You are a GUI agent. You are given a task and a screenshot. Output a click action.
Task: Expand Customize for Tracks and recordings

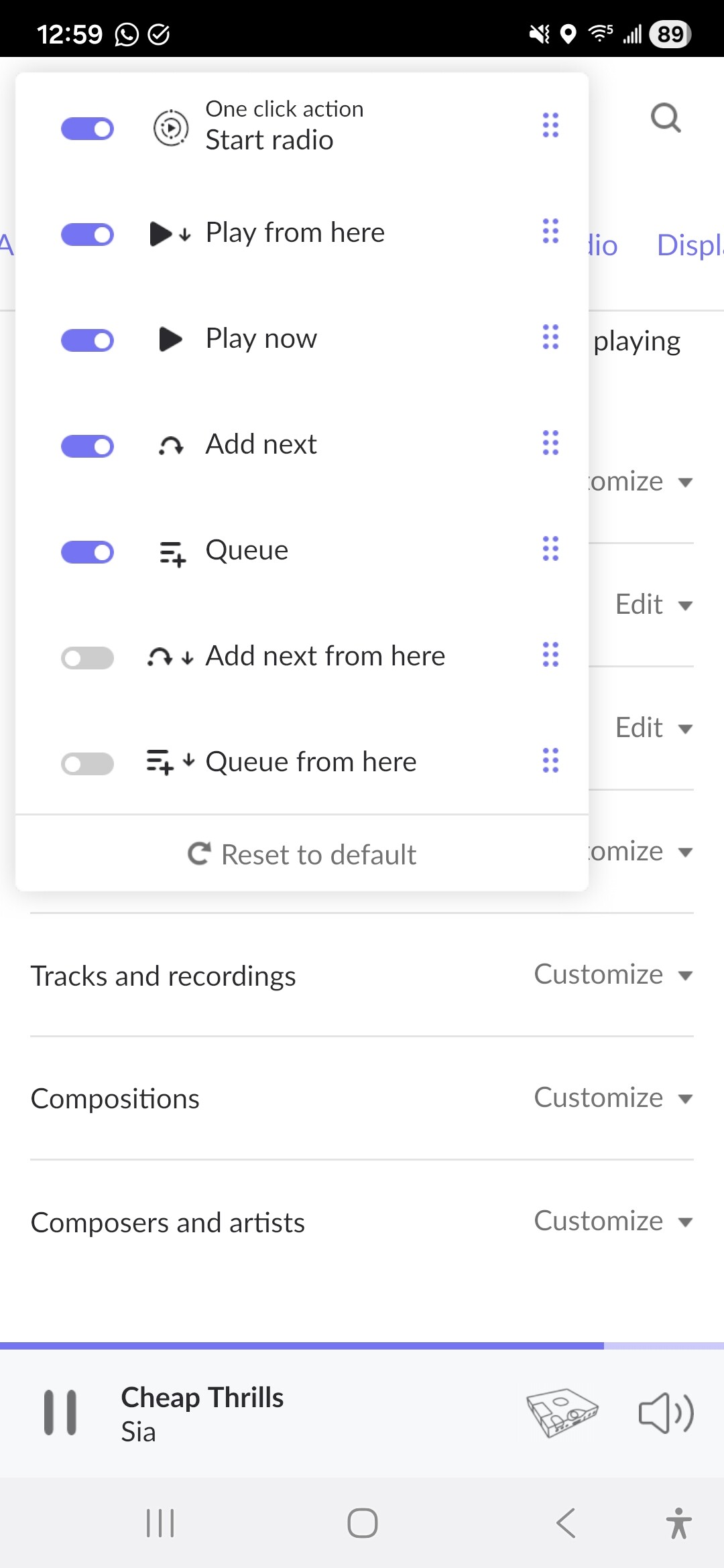tap(613, 975)
